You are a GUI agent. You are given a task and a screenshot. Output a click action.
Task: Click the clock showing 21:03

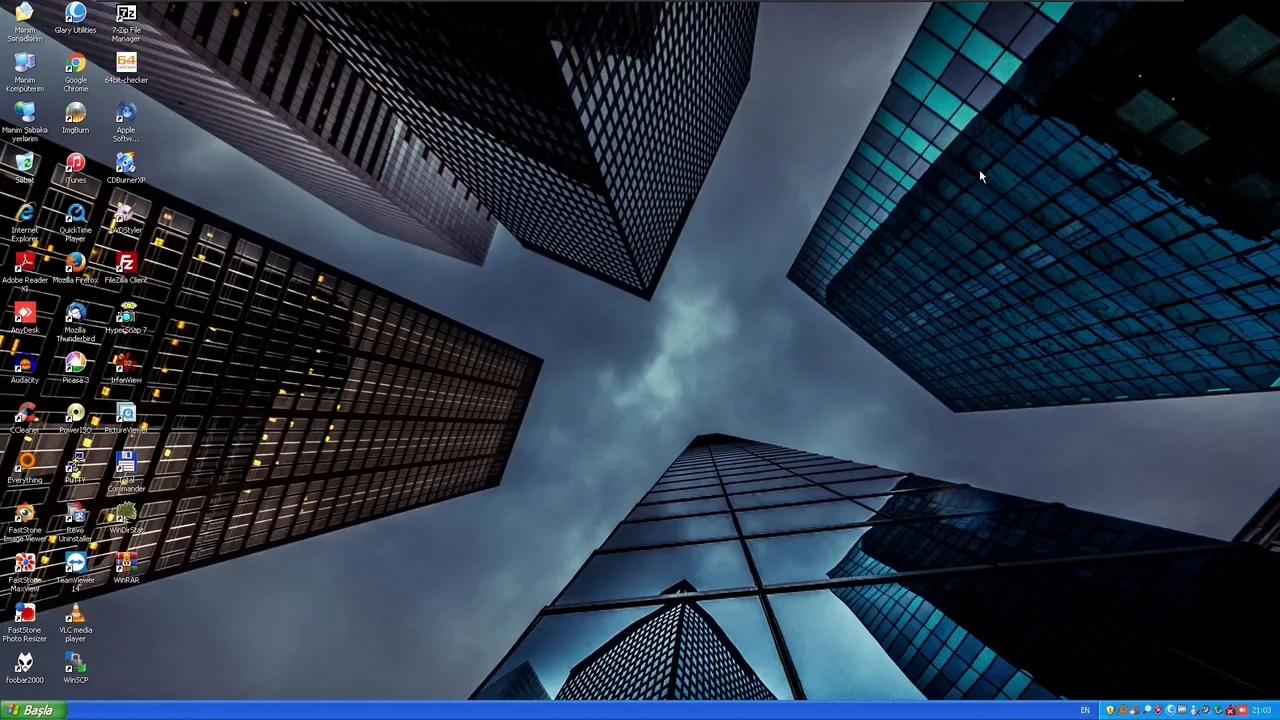click(x=1261, y=710)
